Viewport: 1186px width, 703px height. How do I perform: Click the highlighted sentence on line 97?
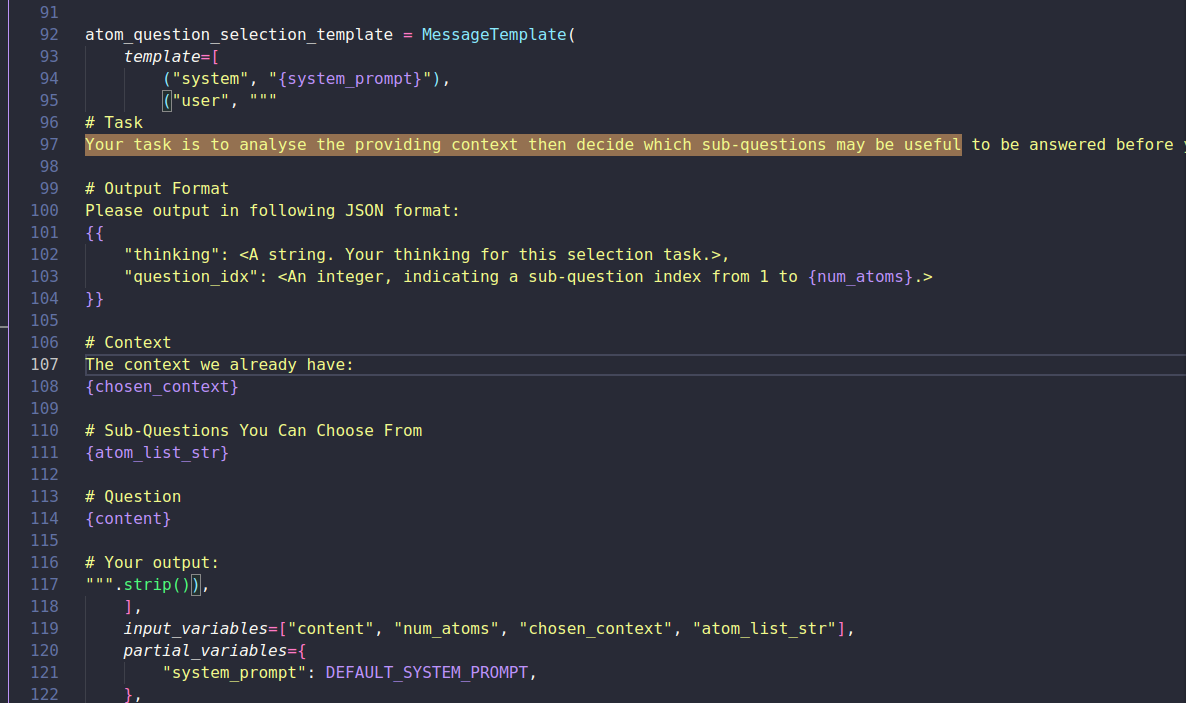coord(522,144)
